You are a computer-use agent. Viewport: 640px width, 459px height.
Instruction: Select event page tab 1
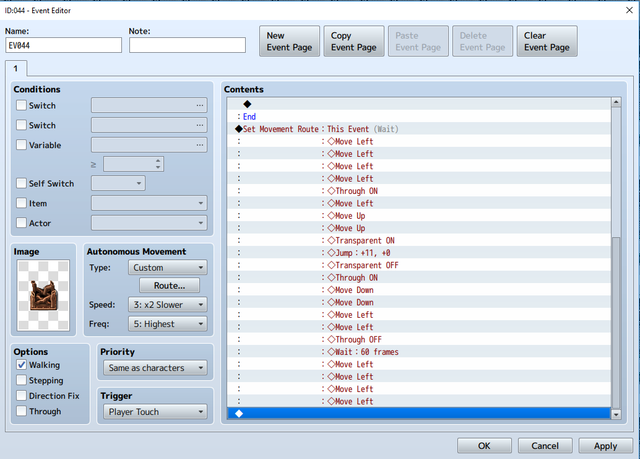pyautogui.click(x=16, y=68)
